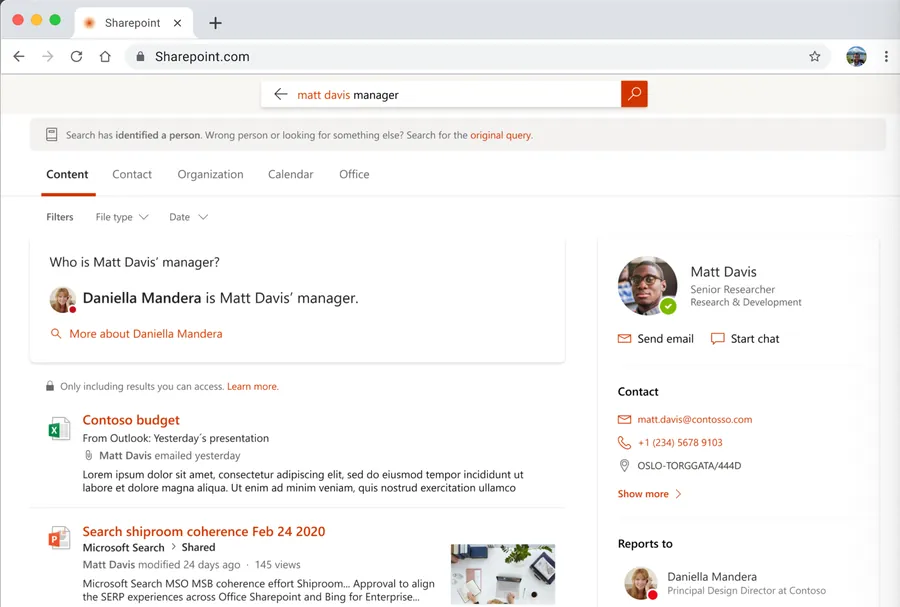Click the book icon in the info banner

click(x=52, y=135)
